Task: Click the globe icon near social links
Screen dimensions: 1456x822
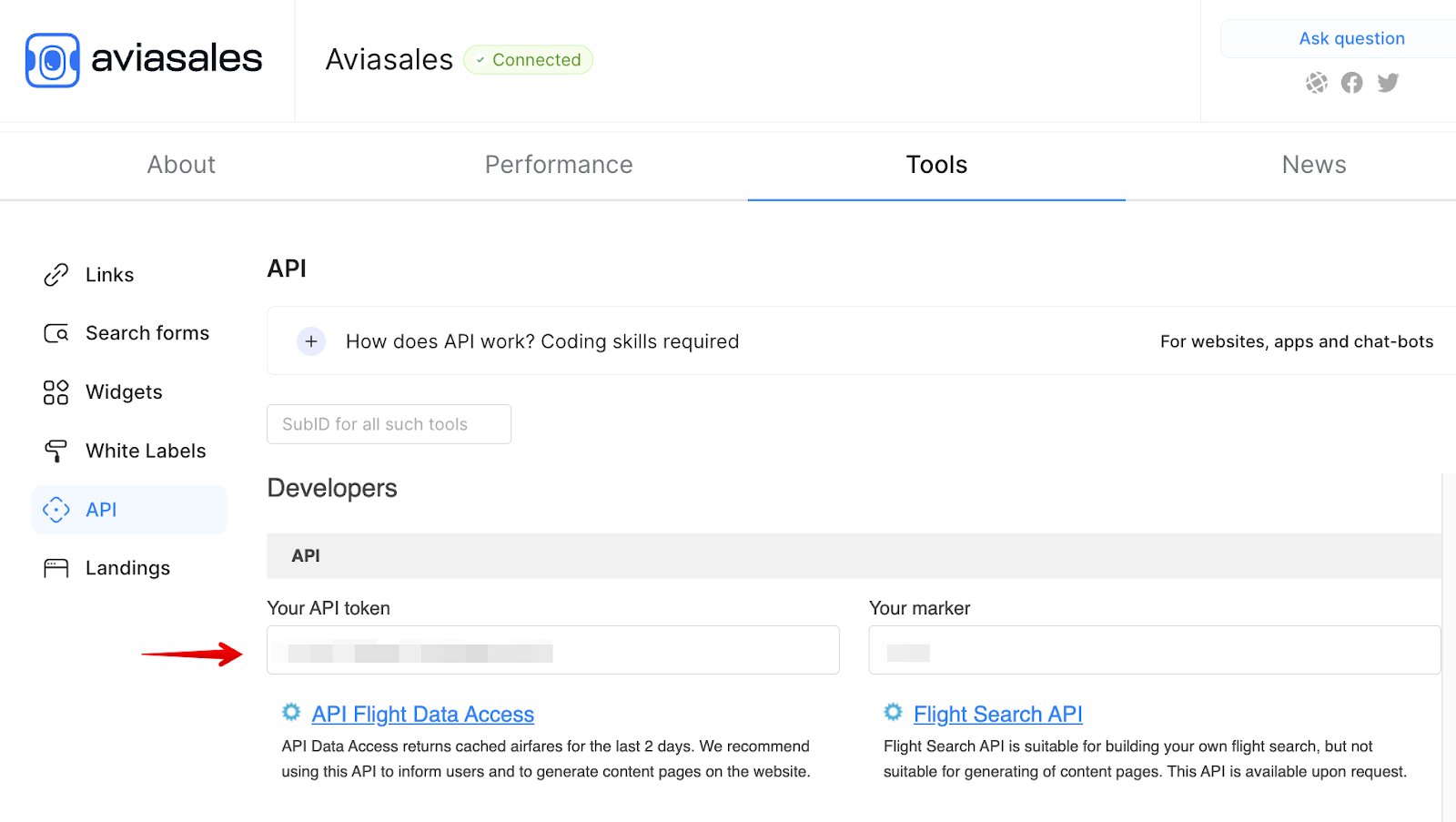Action: pos(1317,82)
